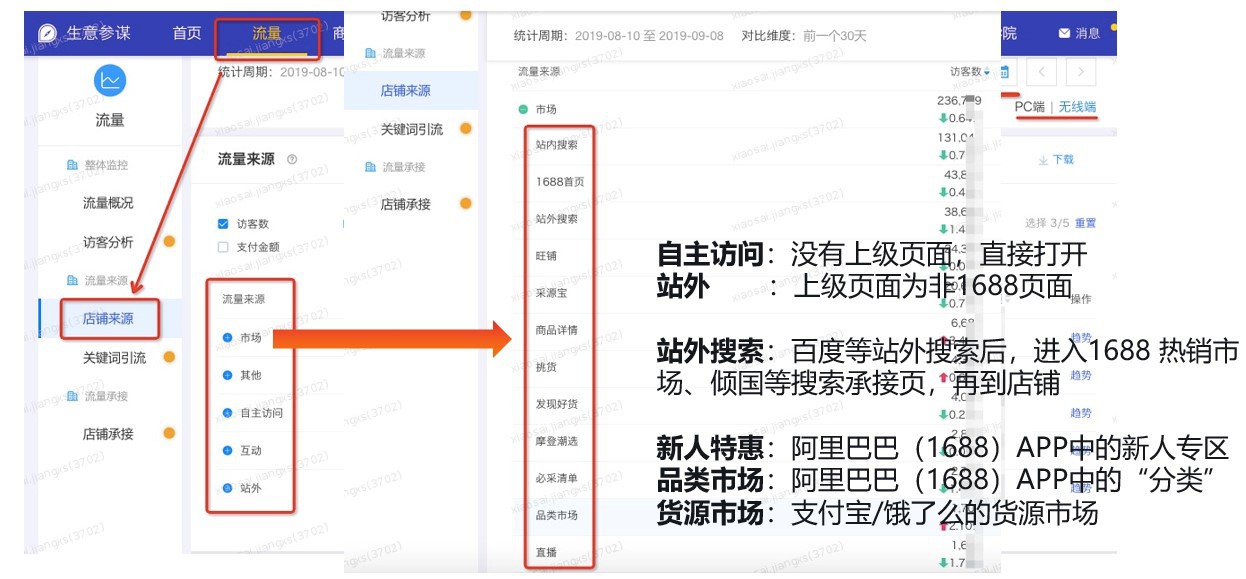This screenshot has width=1246, height=579.
Task: Expand the 自主访问 traffic source
Action: 227,413
